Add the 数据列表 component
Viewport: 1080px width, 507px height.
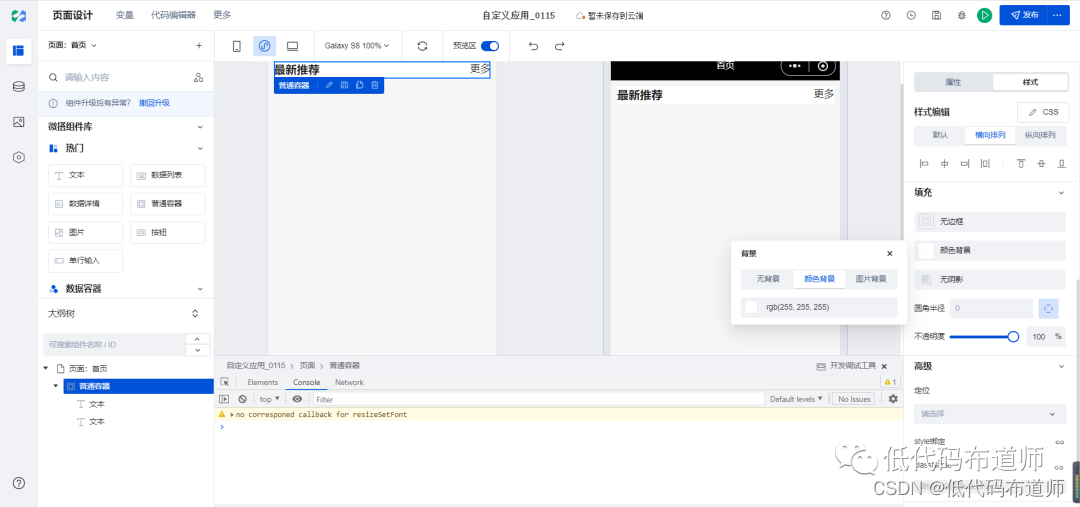tap(167, 176)
